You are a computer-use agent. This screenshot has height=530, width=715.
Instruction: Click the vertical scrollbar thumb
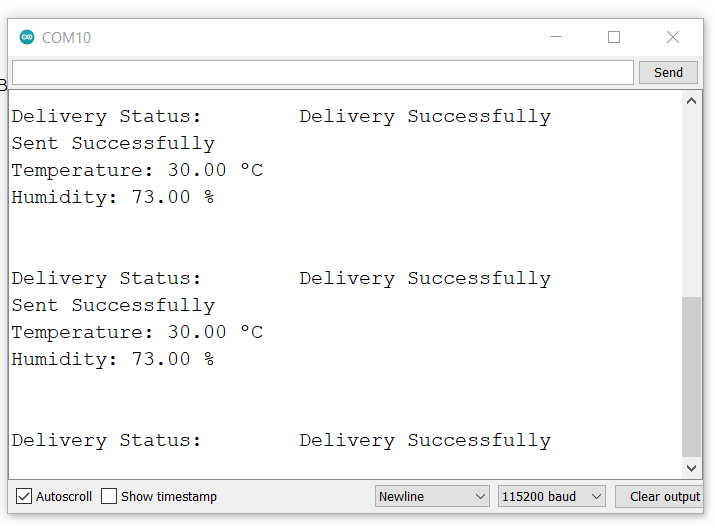pyautogui.click(x=692, y=375)
